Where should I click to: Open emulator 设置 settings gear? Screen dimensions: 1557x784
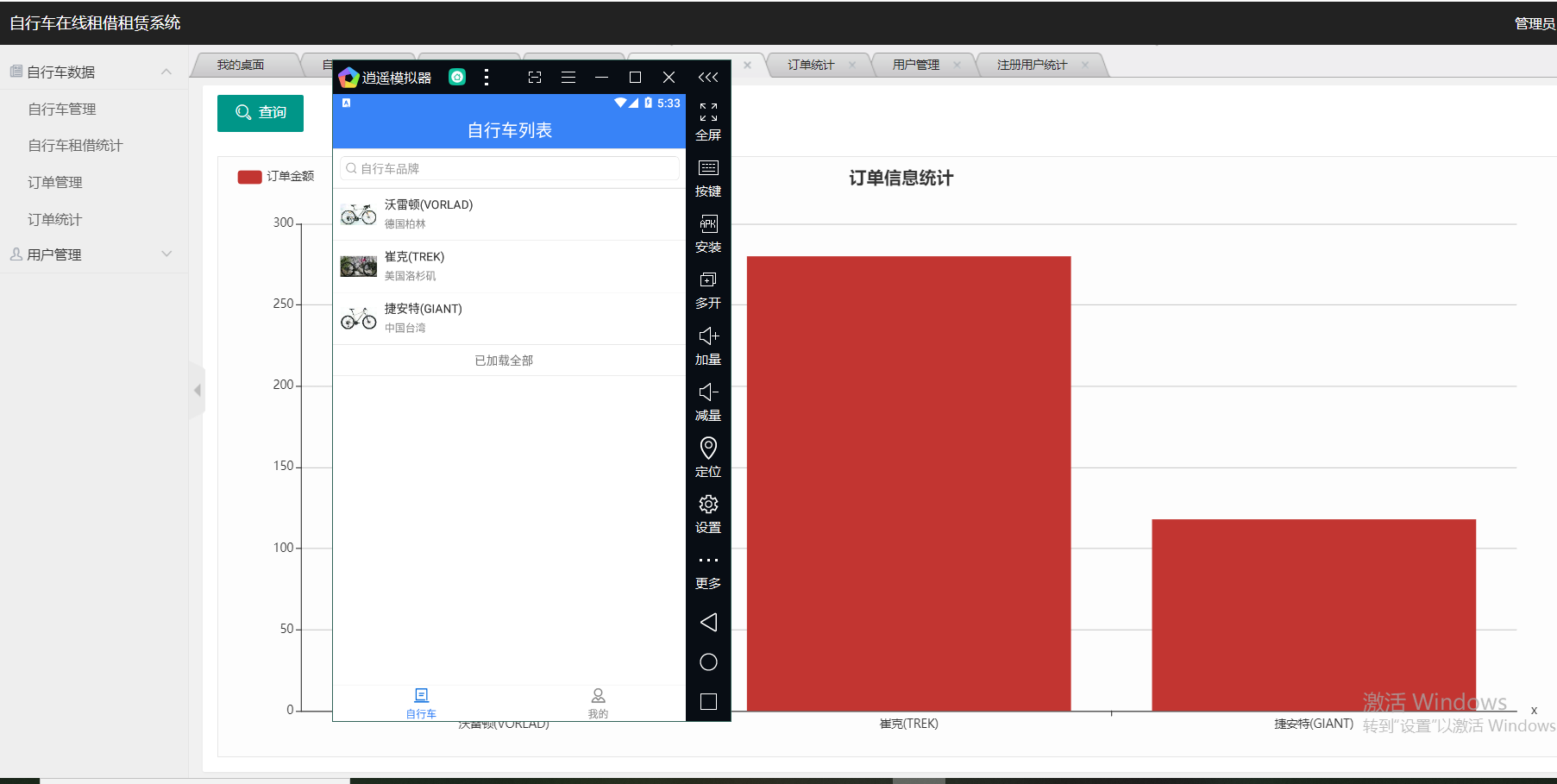pyautogui.click(x=708, y=504)
